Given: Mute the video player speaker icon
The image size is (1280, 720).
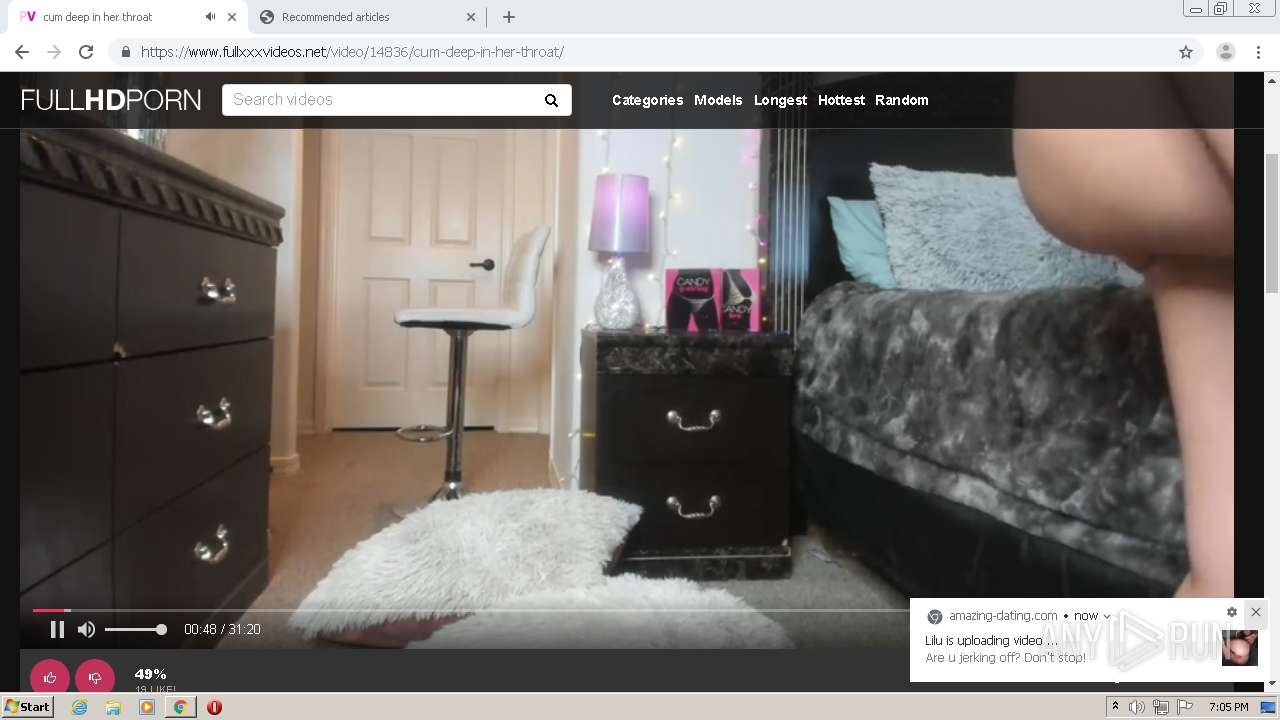Looking at the screenshot, I should tap(87, 629).
